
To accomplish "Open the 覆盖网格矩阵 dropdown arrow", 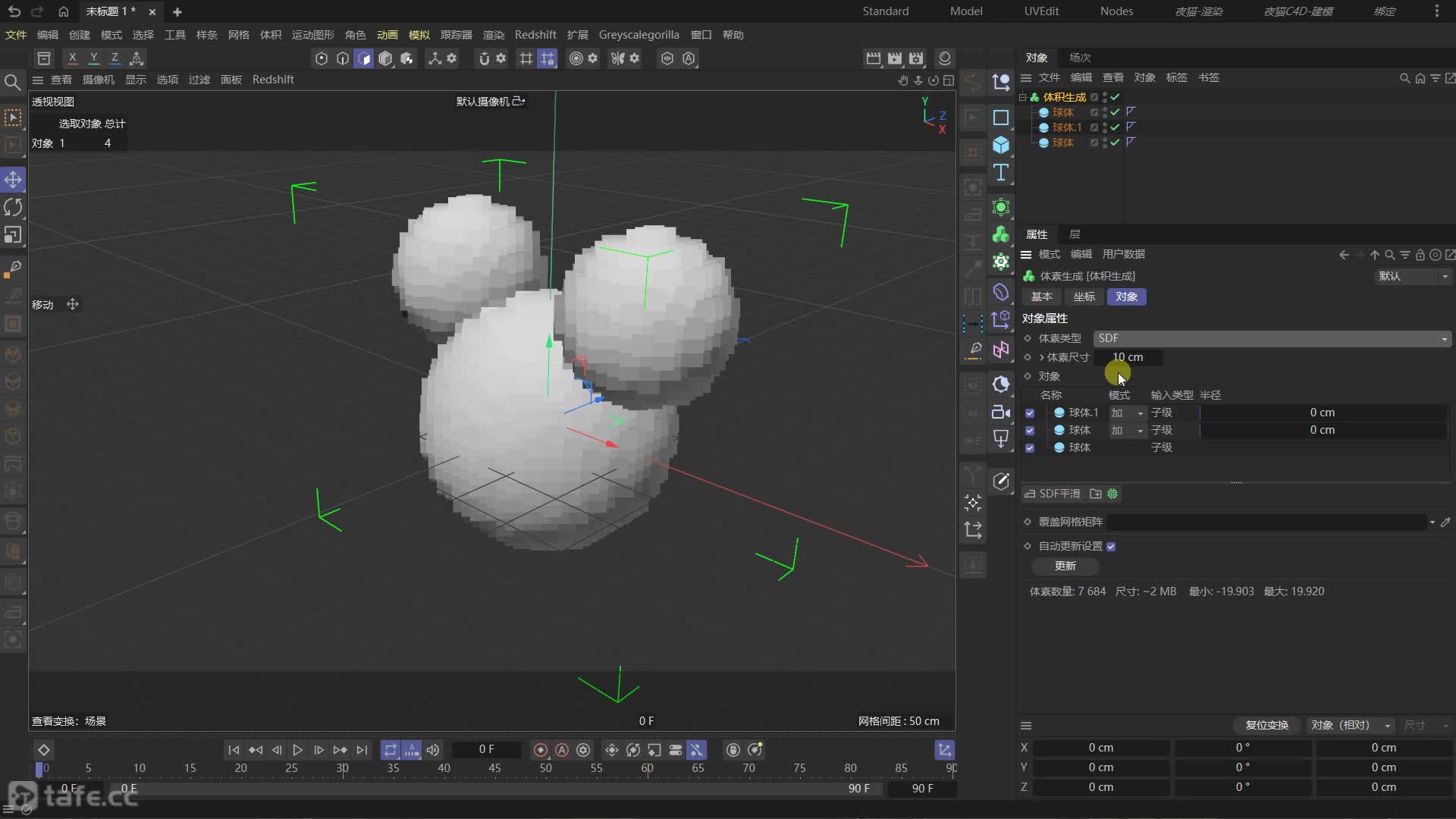I will (1432, 522).
